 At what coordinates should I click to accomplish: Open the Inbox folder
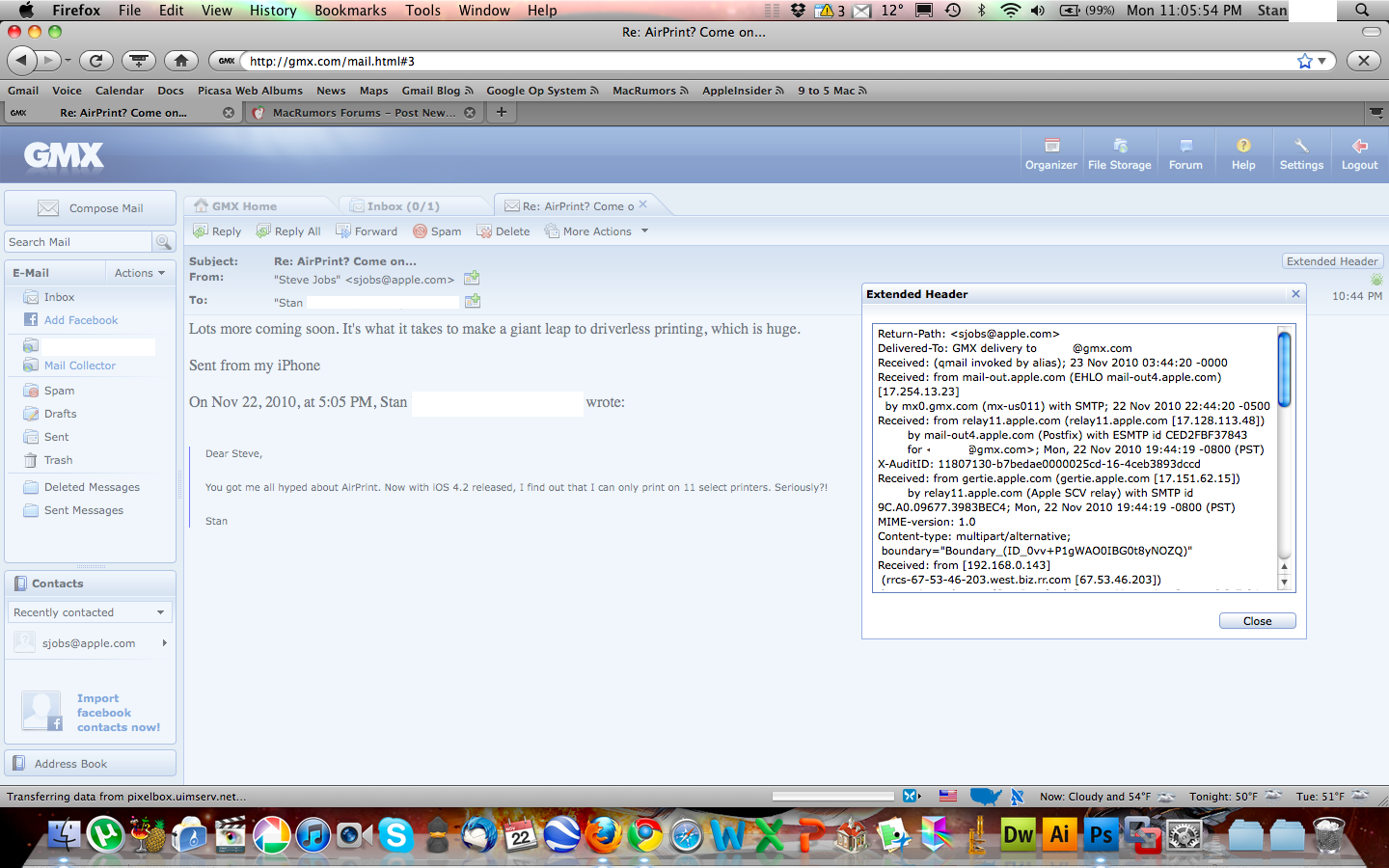[x=59, y=297]
